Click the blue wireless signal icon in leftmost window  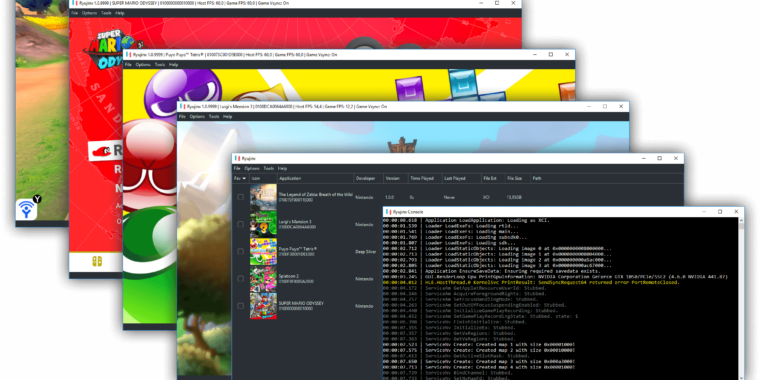[x=26, y=209]
